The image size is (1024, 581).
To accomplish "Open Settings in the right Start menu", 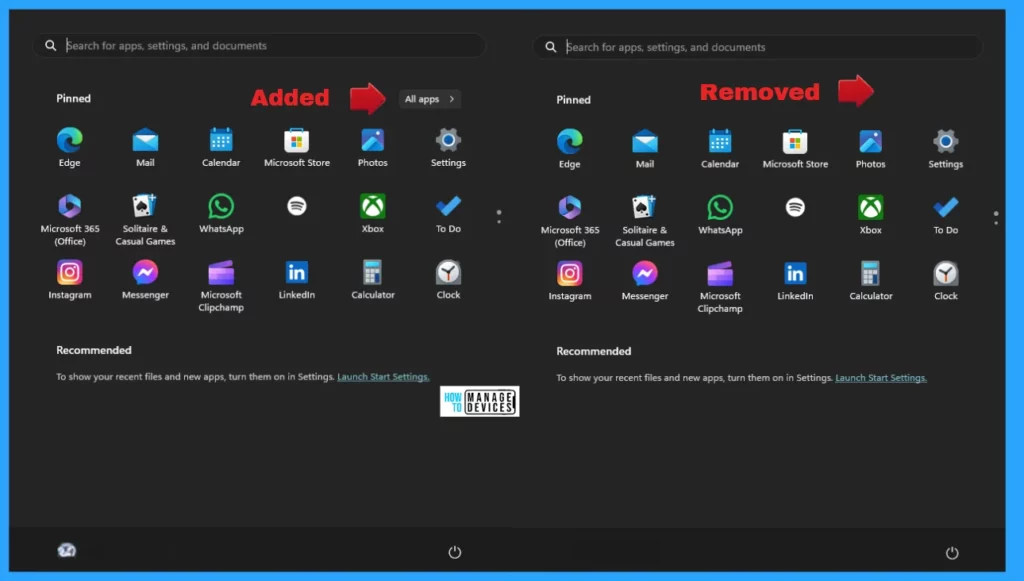I will coord(946,149).
